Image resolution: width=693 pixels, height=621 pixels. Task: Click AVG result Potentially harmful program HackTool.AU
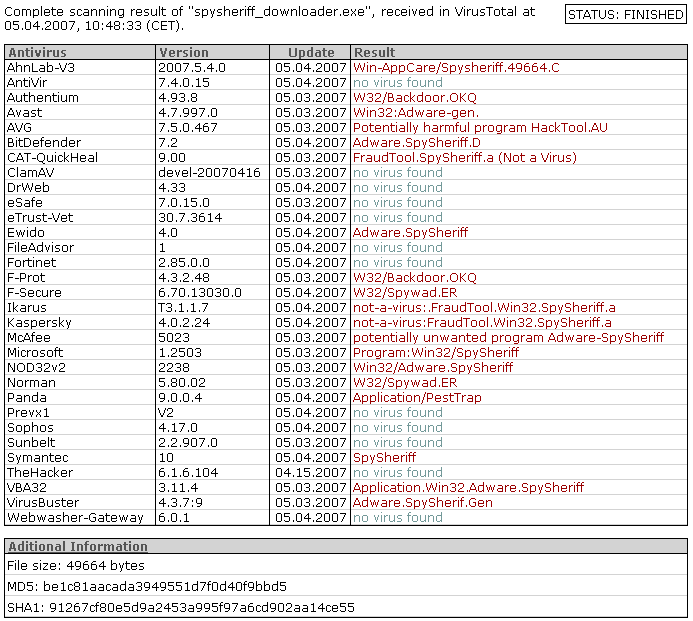pyautogui.click(x=480, y=128)
